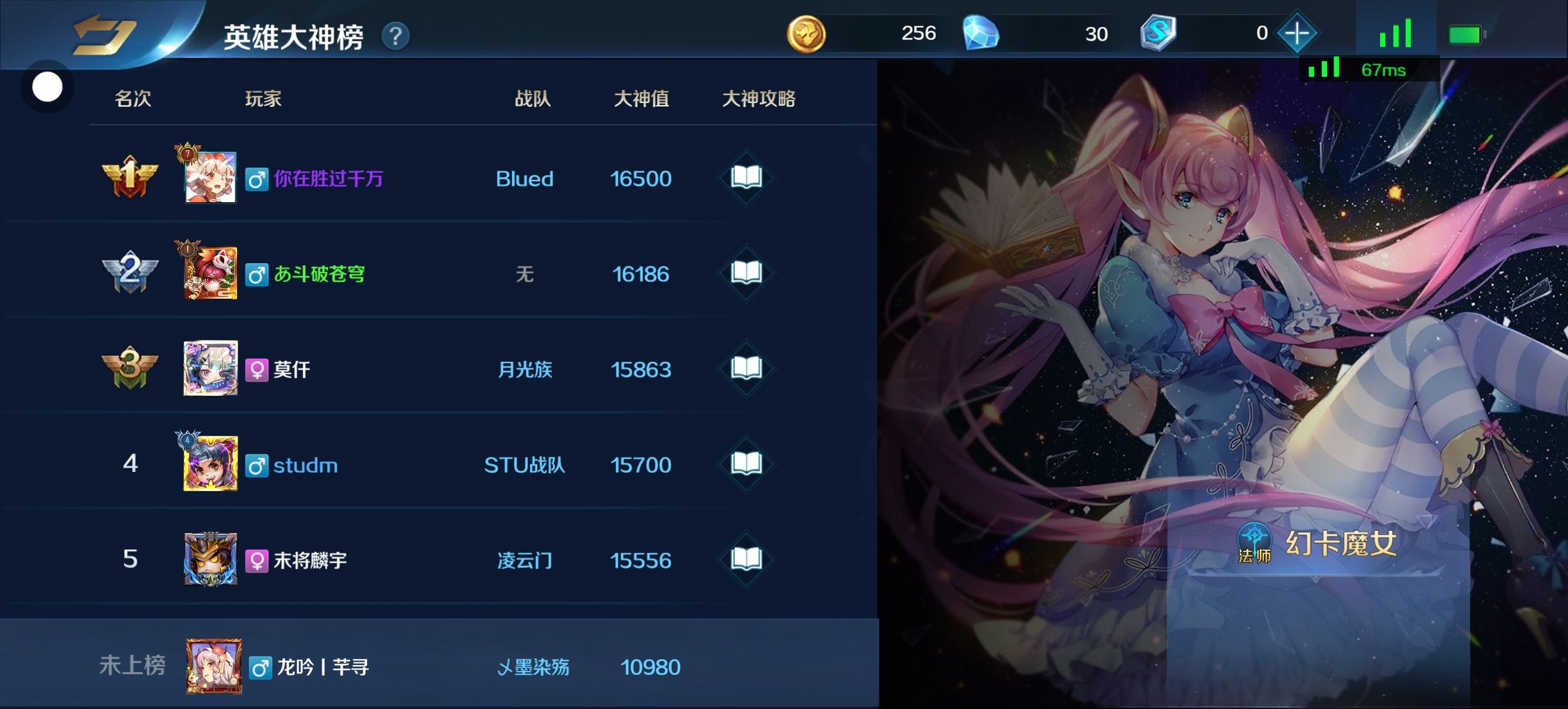Open the question mark help icon

pyautogui.click(x=395, y=36)
